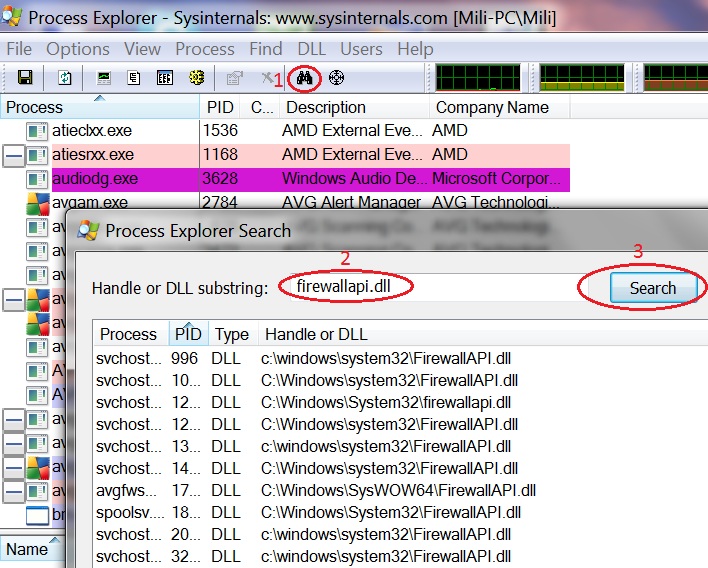The width and height of the screenshot is (708, 568).
Task: Select svchost result with PID starting 20
Action: click(x=401, y=535)
